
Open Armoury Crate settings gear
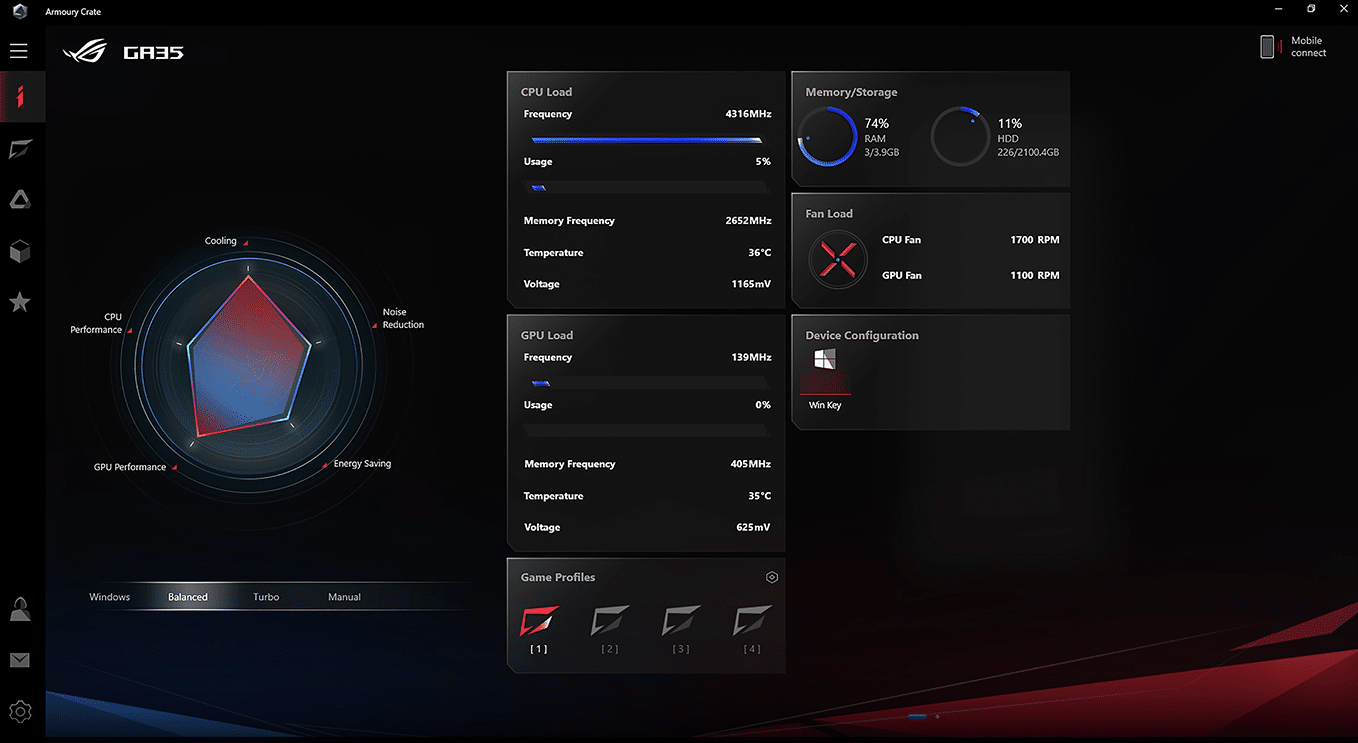(18, 711)
